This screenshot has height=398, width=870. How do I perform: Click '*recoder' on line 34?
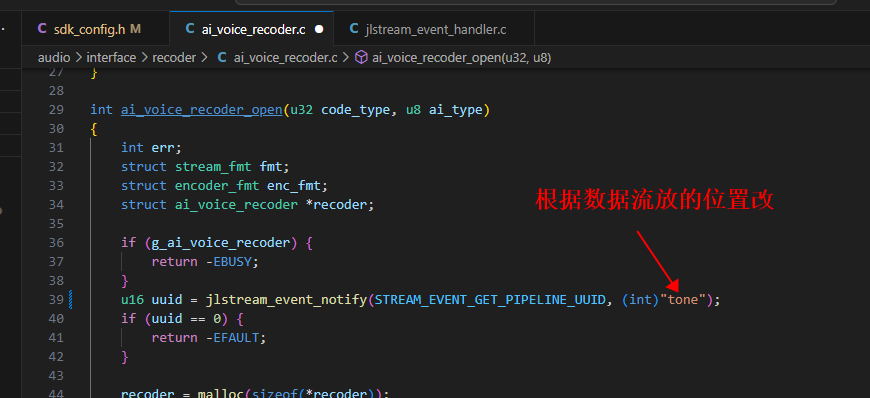(336, 205)
